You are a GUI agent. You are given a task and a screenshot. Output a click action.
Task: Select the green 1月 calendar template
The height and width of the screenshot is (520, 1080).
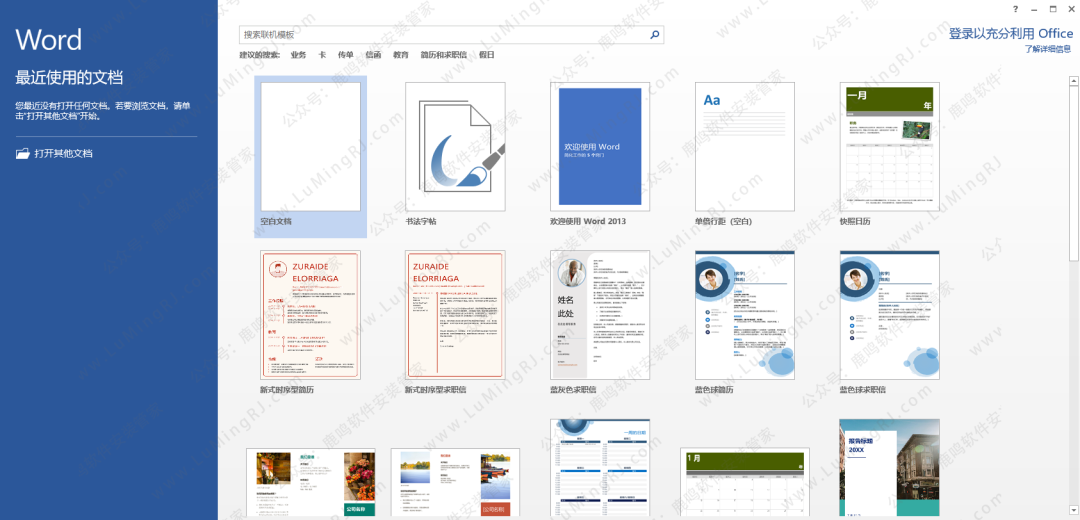[x=745, y=483]
